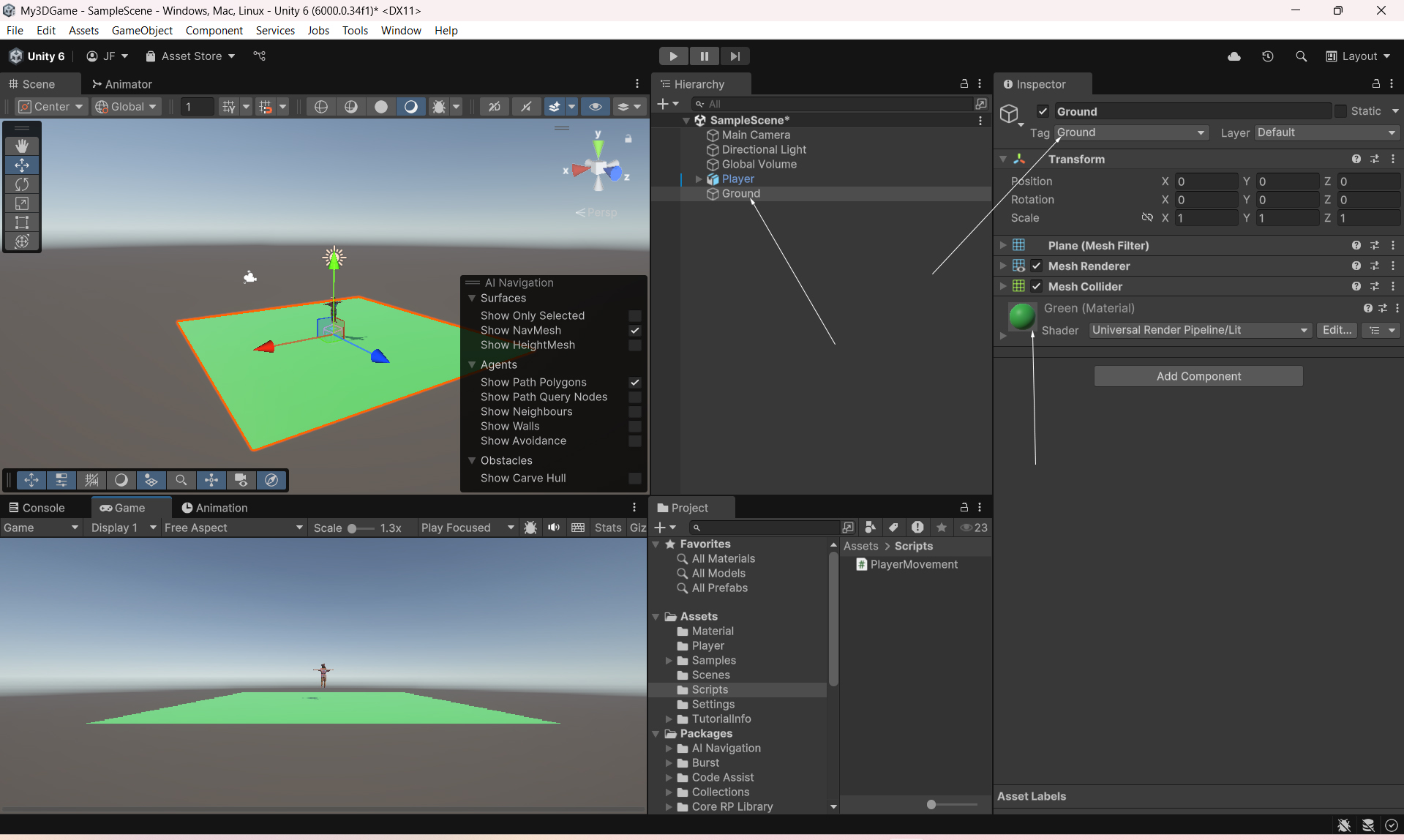Open the Tag dropdown for Ground
Viewport: 1404px width, 840px height.
(1130, 132)
